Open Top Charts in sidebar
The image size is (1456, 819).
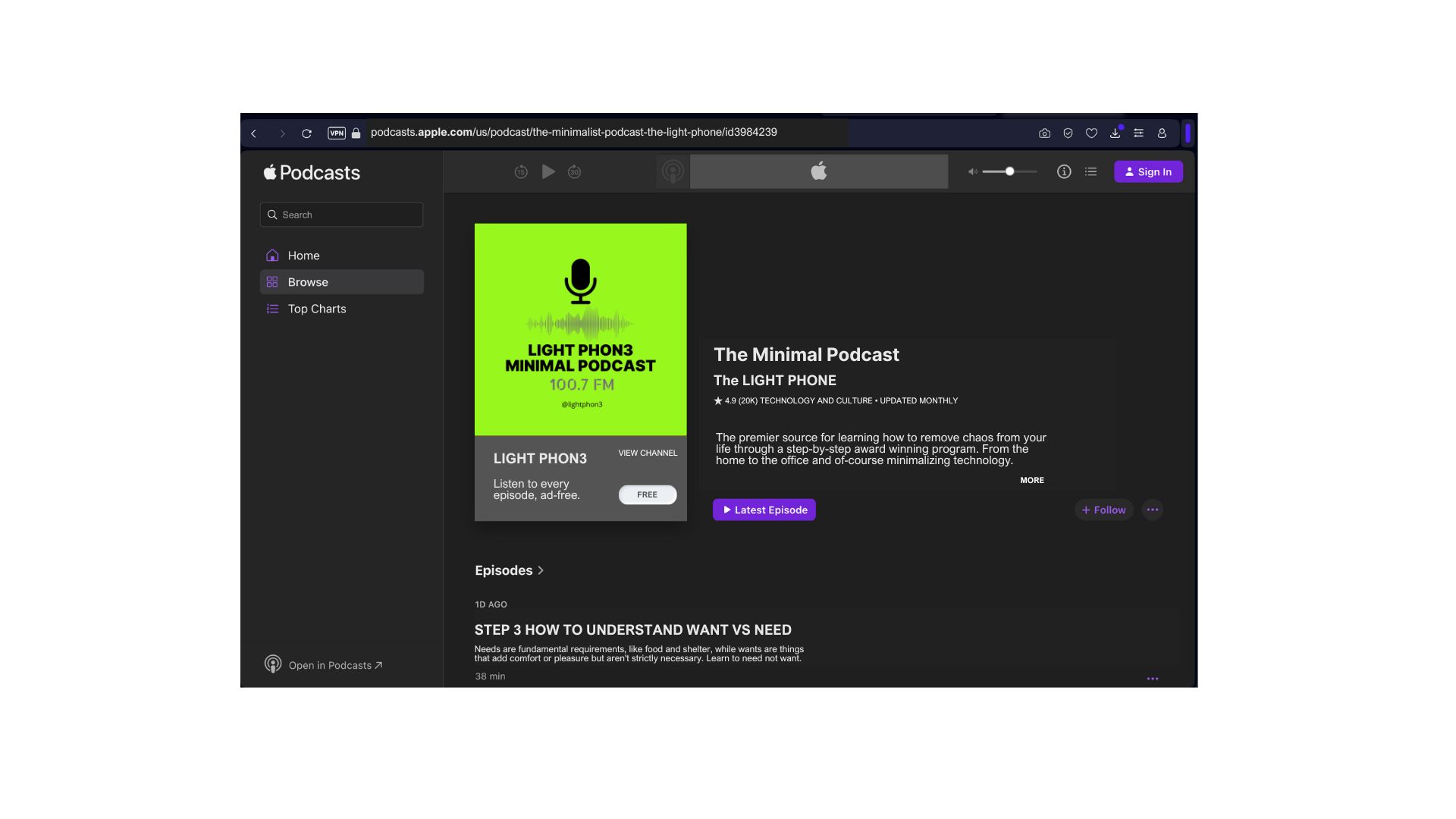(x=341, y=309)
